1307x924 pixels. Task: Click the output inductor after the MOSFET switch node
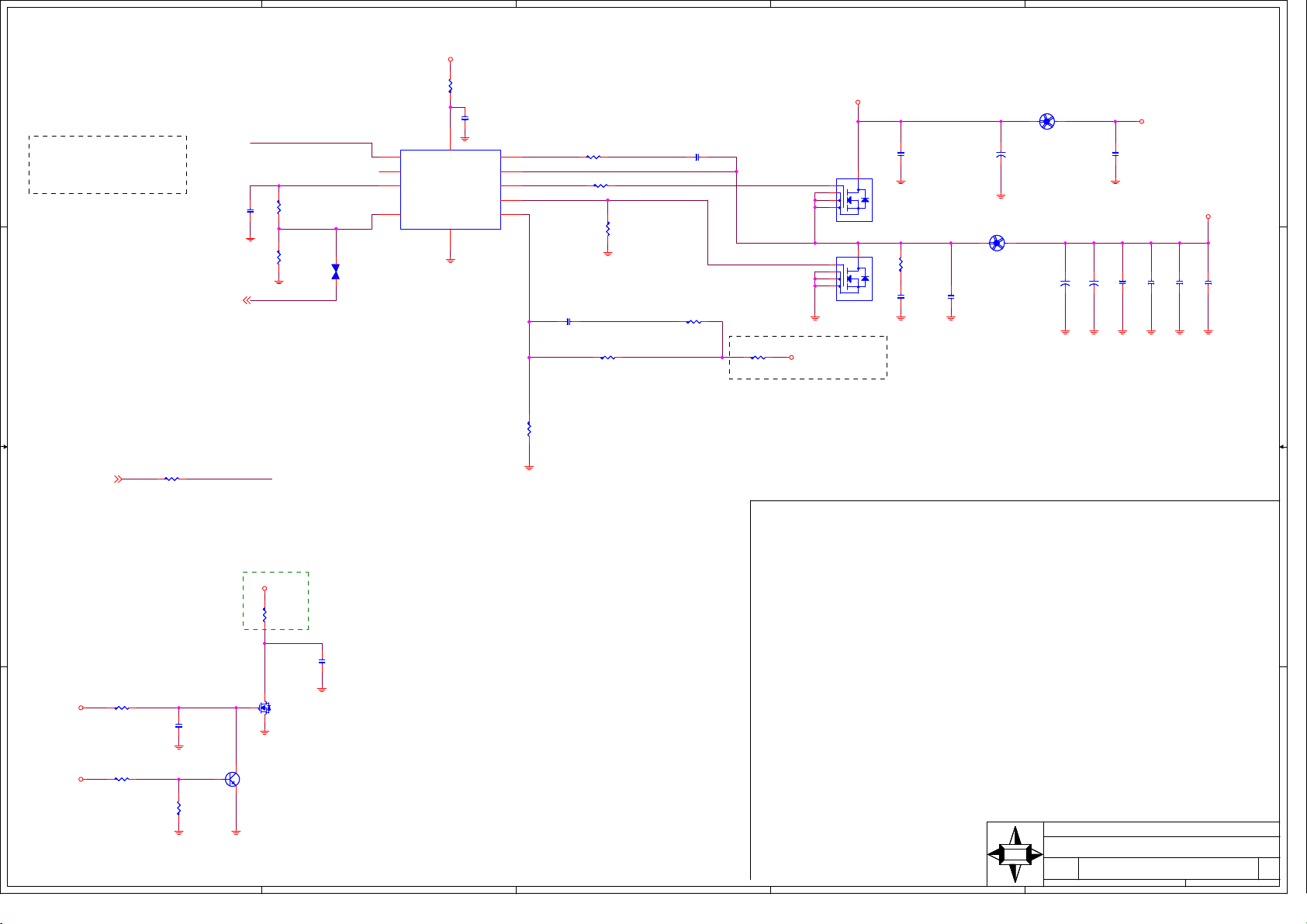tap(998, 243)
